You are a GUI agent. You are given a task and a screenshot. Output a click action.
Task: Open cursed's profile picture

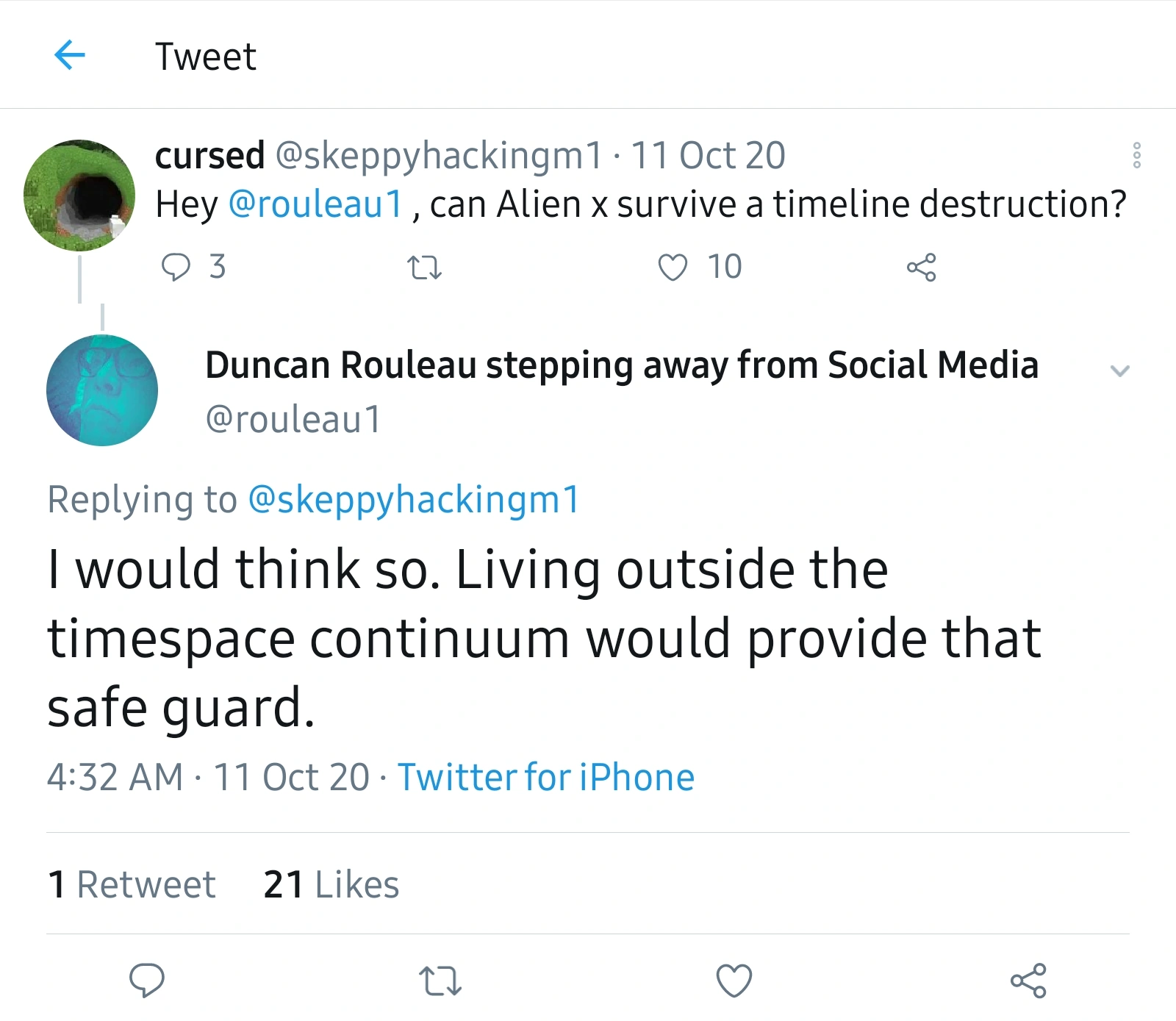point(79,196)
